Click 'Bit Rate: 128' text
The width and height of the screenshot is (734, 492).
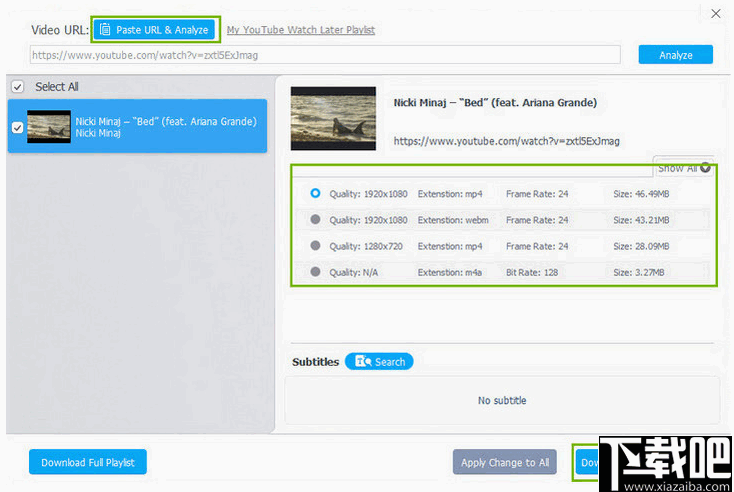coord(532,272)
